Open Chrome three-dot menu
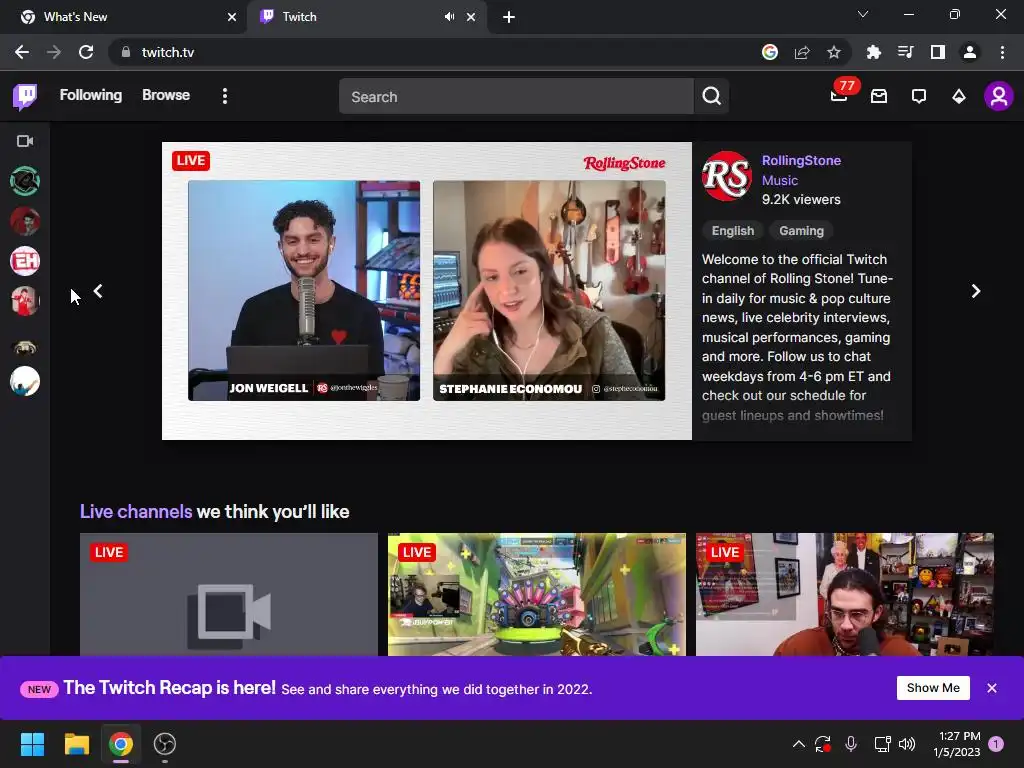This screenshot has width=1024, height=768. [1002, 52]
